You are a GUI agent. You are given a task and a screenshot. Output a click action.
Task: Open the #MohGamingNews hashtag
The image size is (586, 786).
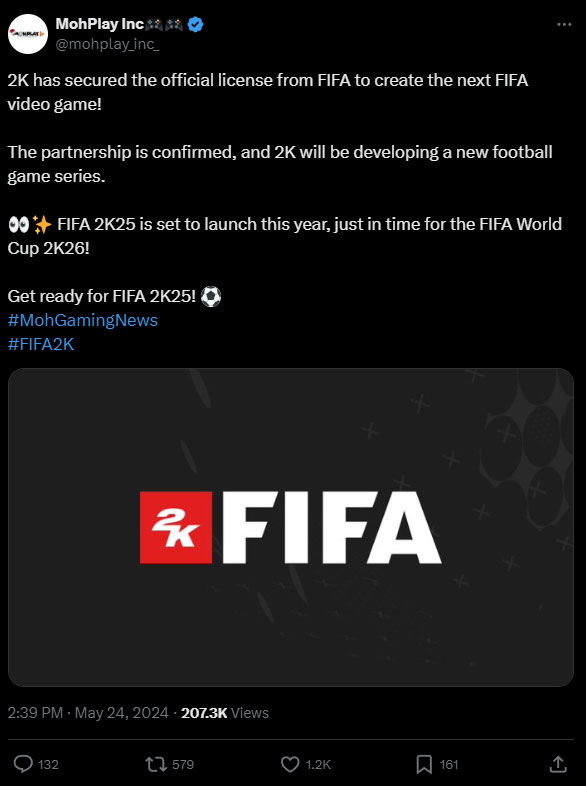tap(83, 320)
